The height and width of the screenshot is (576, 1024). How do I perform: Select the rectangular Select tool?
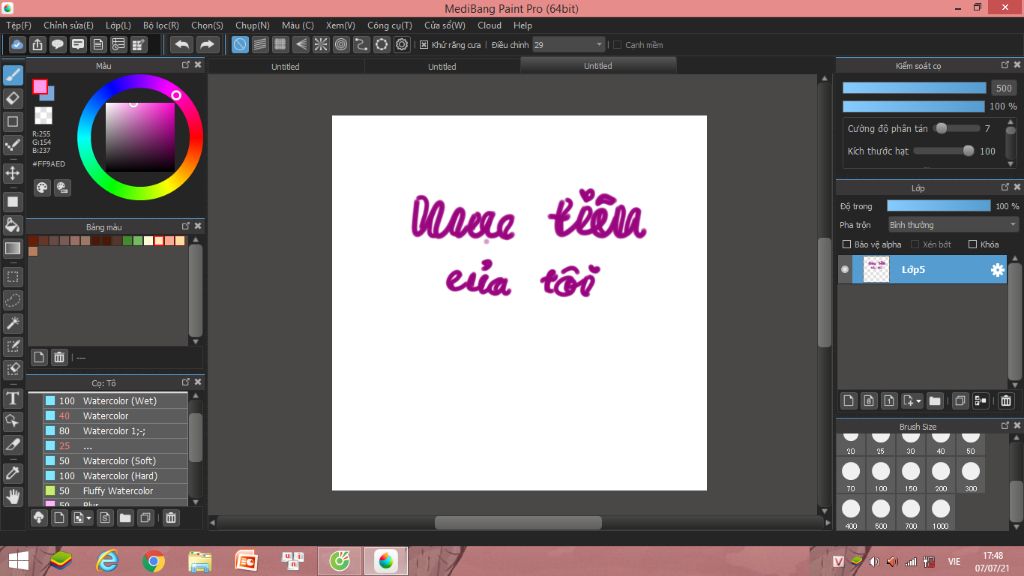tap(12, 277)
